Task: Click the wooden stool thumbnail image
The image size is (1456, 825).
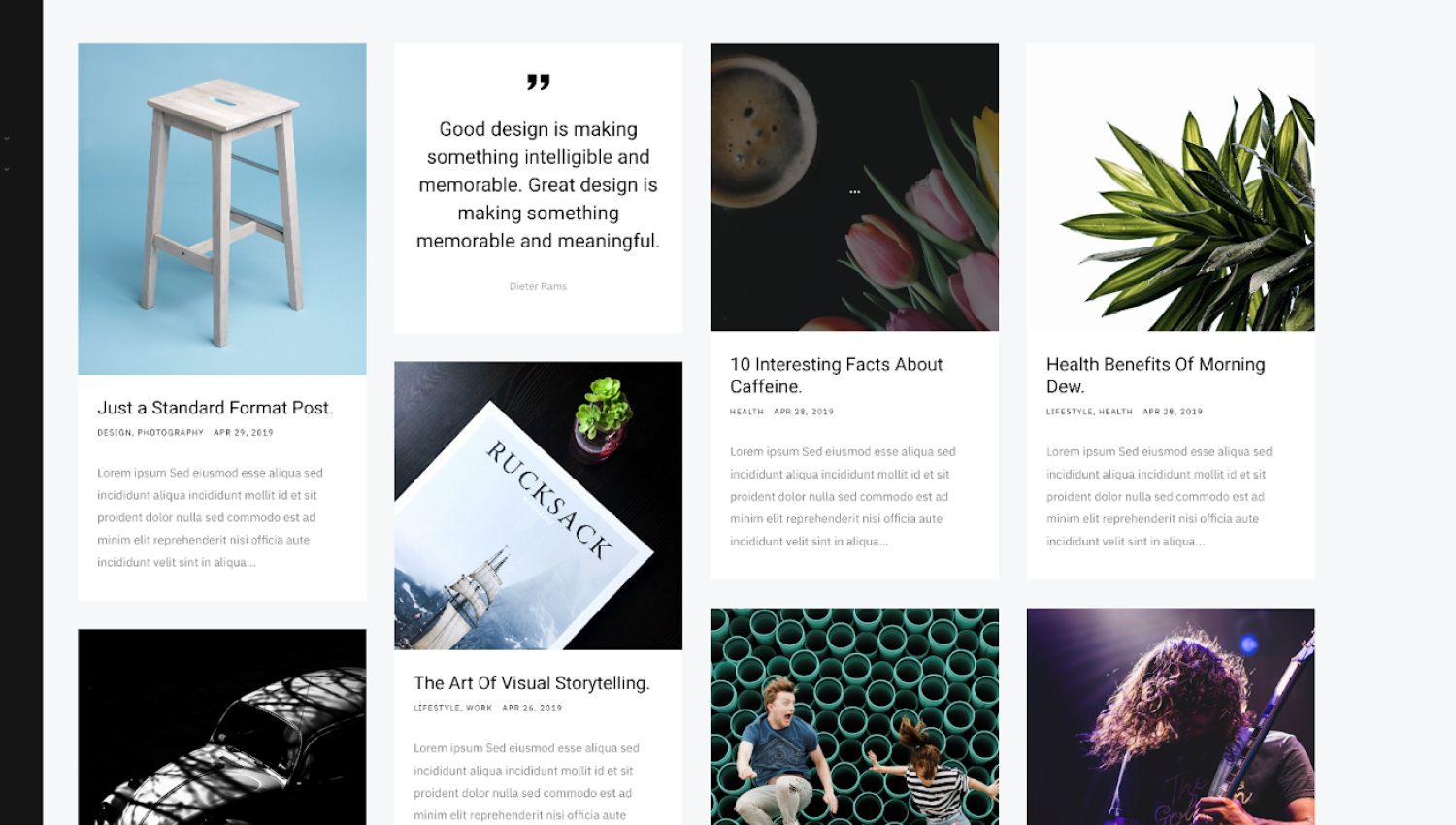Action: click(222, 209)
